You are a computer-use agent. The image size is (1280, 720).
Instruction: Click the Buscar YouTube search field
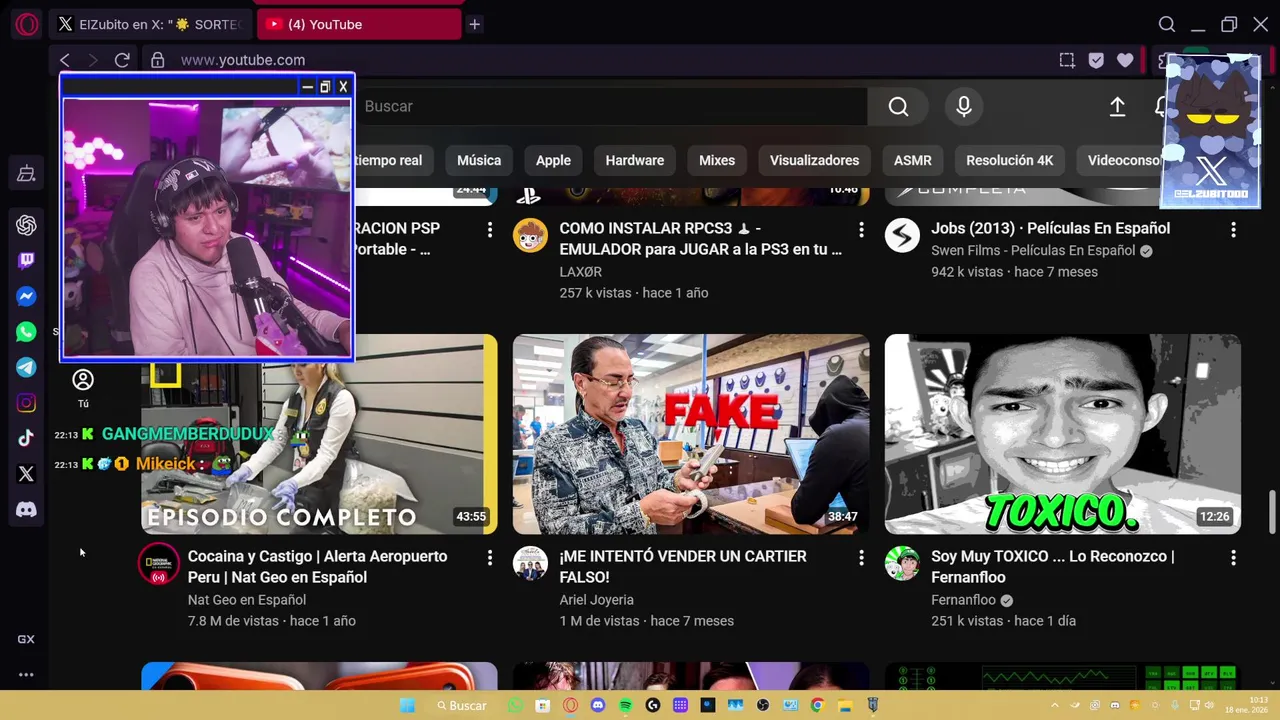[x=610, y=107]
